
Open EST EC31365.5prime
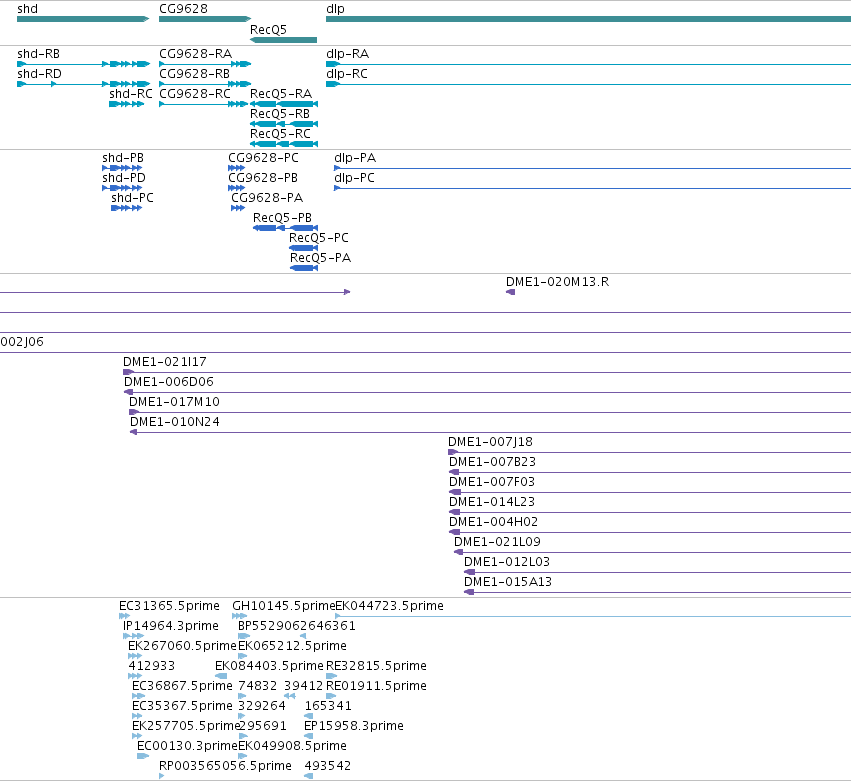point(124,617)
